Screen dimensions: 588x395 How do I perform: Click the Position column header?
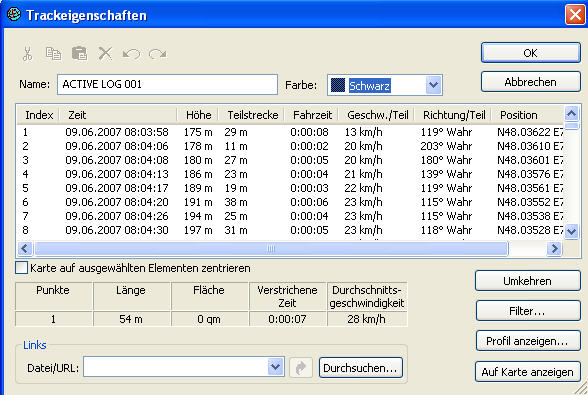click(x=527, y=115)
